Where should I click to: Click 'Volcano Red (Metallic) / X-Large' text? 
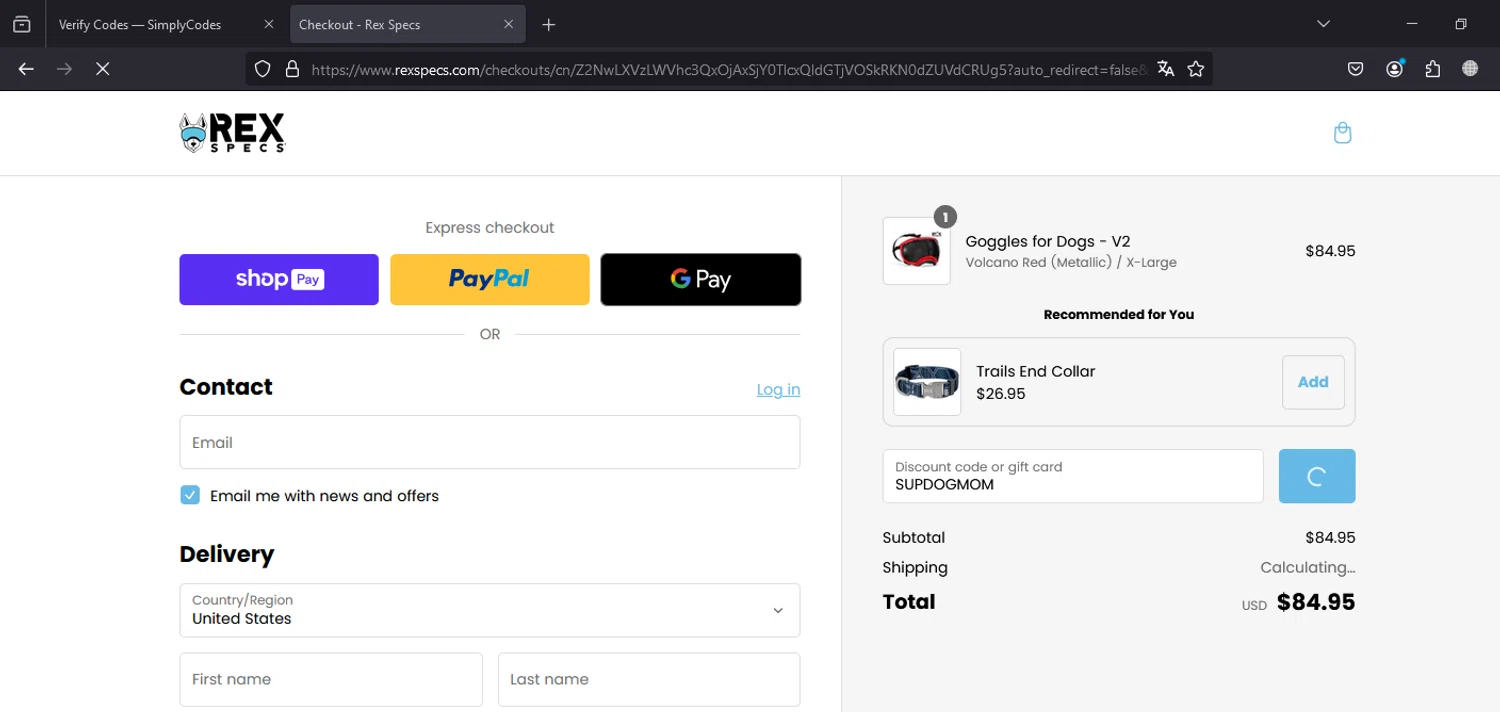1071,263
